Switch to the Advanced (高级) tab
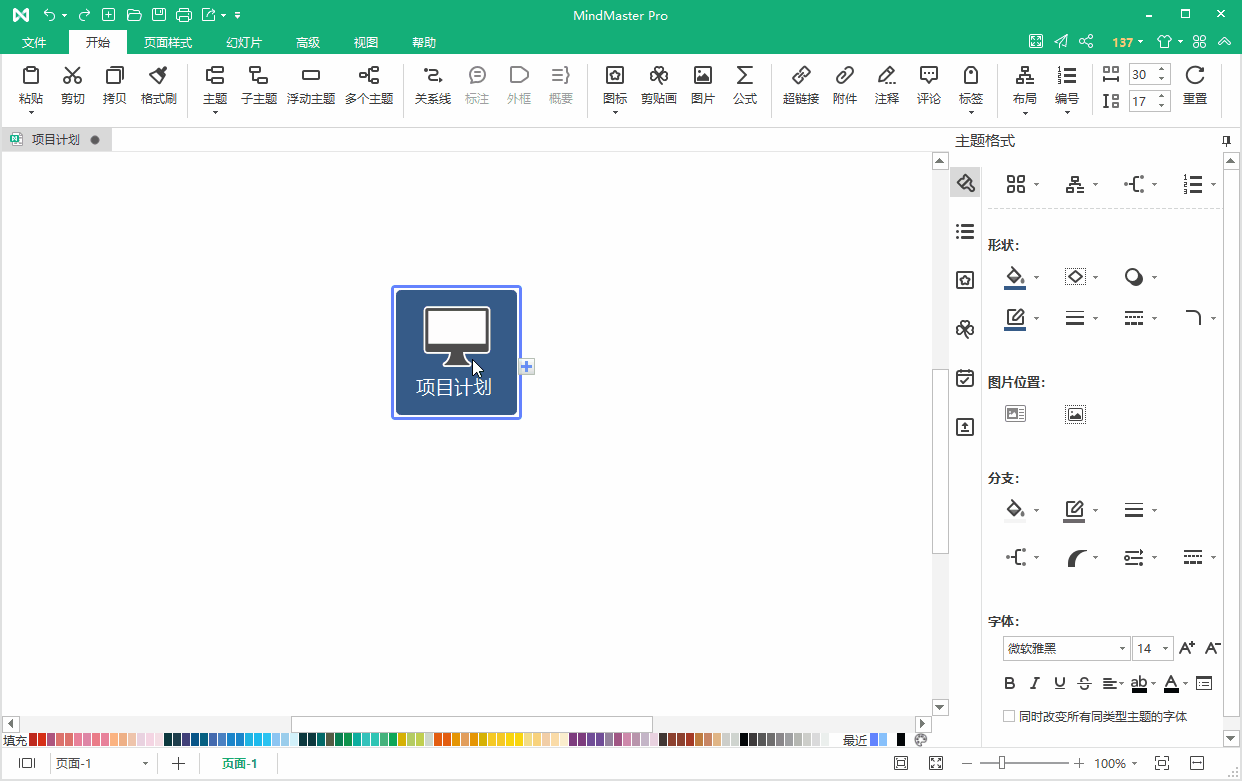 (308, 43)
